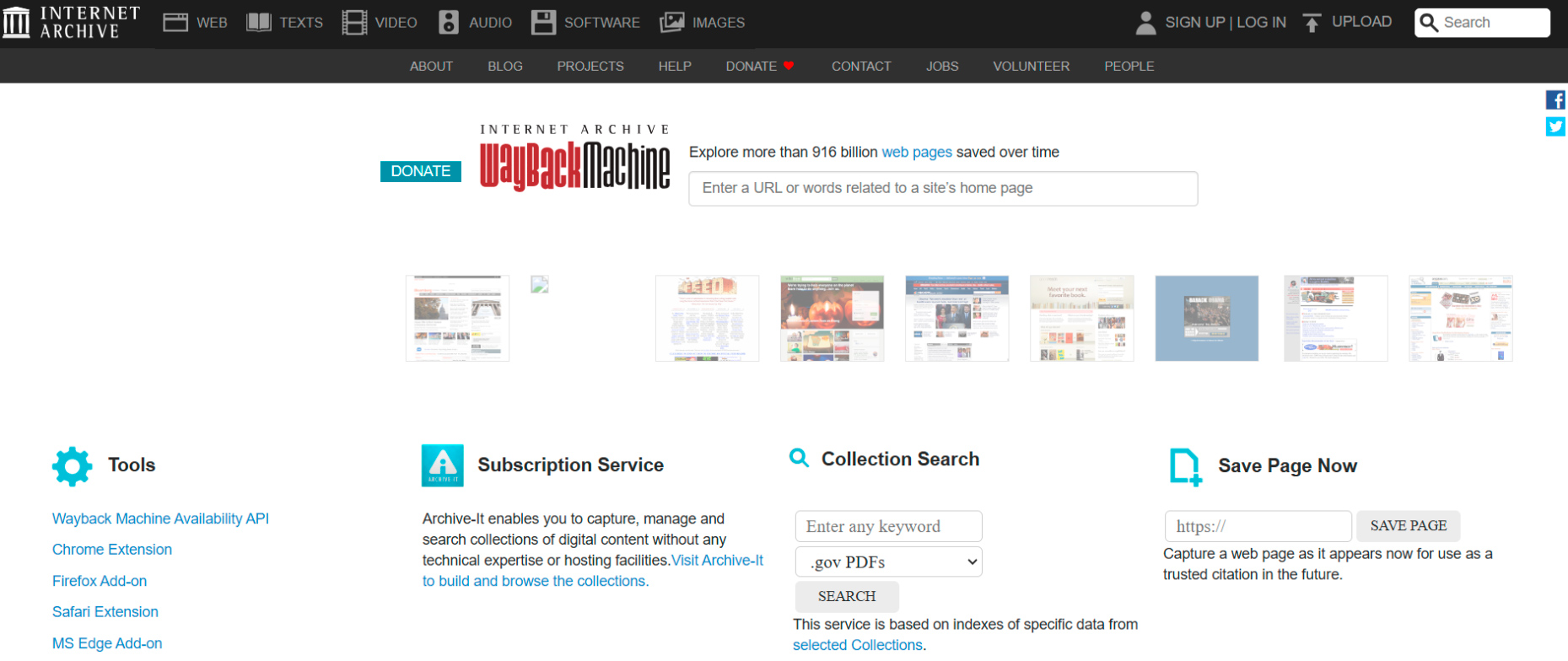Open the Safari Extension link

105,612
